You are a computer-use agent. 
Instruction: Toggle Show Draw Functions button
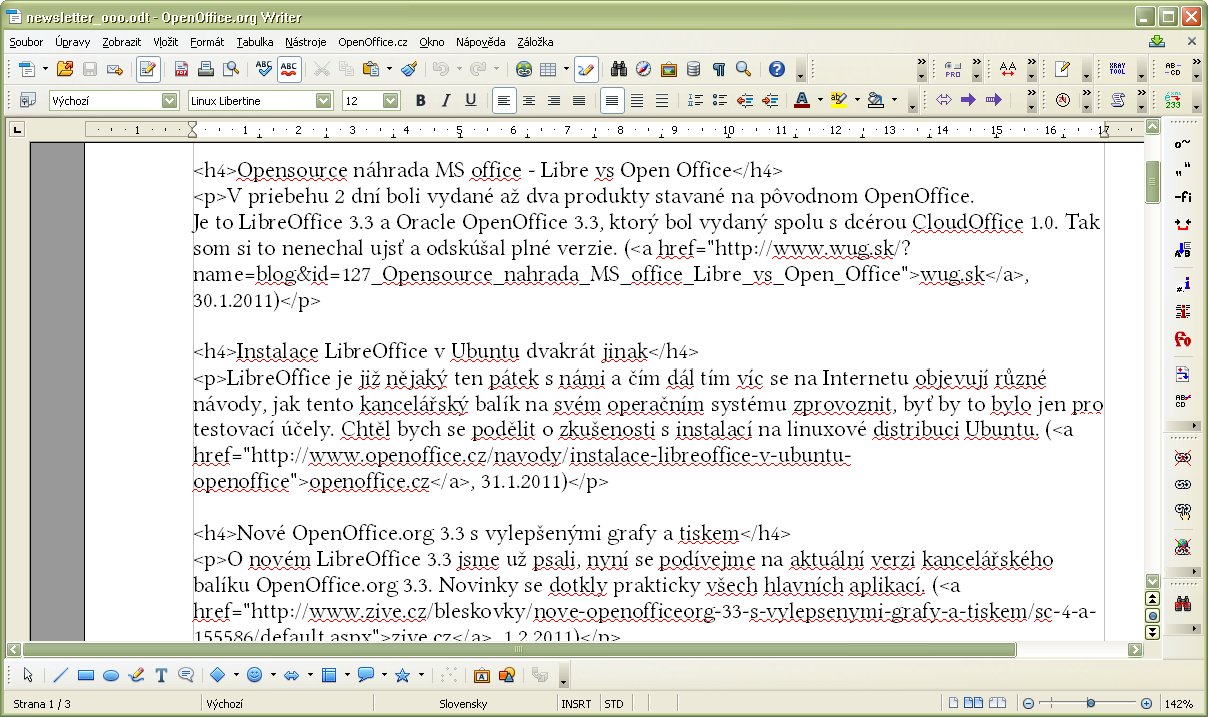click(586, 69)
